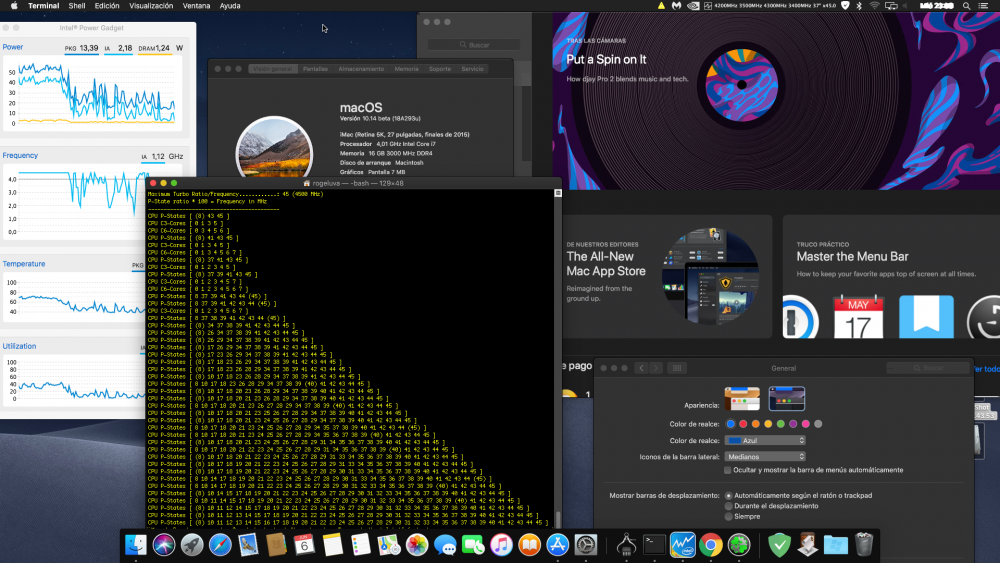Open the Terminal icon in Dock
Screen dimensions: 1000x563
[x=654, y=545]
